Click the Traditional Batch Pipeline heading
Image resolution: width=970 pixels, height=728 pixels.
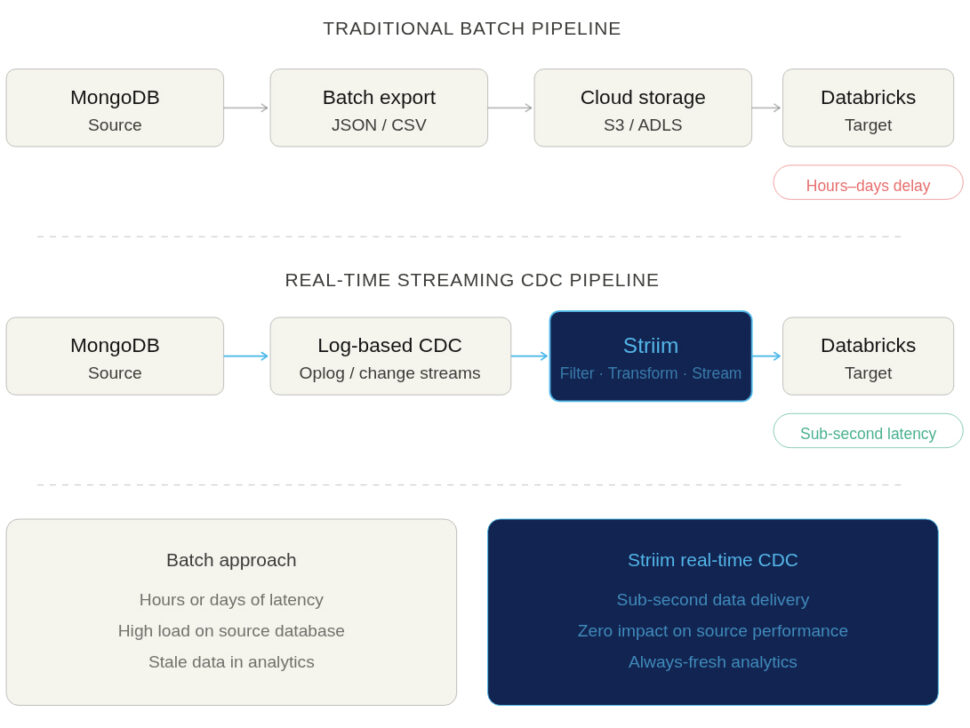[472, 29]
